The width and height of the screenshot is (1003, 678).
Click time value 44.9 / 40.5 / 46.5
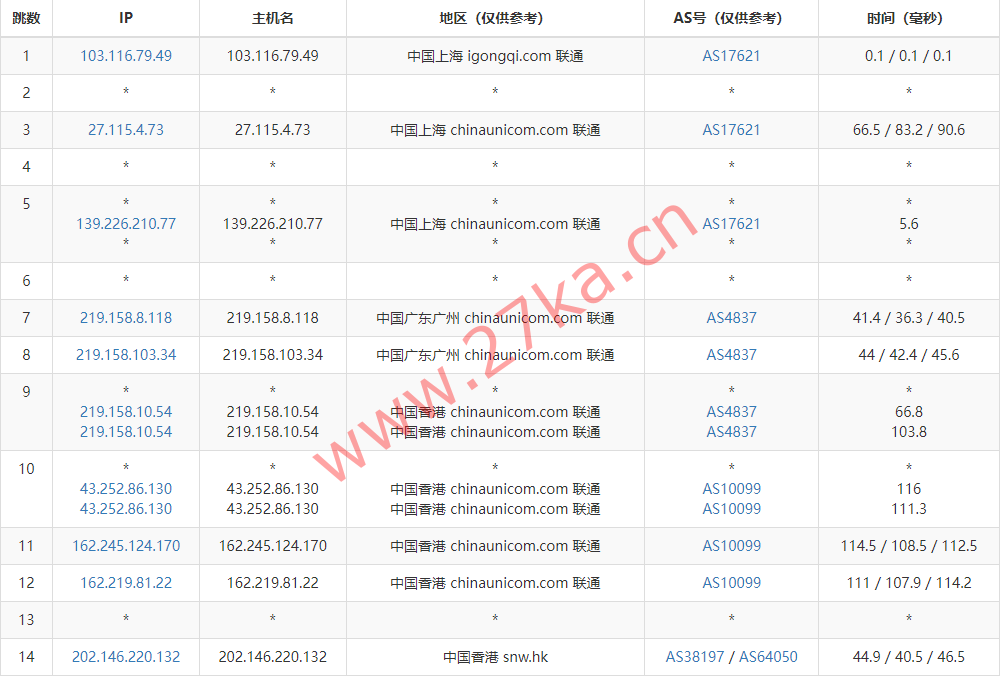[908, 657]
